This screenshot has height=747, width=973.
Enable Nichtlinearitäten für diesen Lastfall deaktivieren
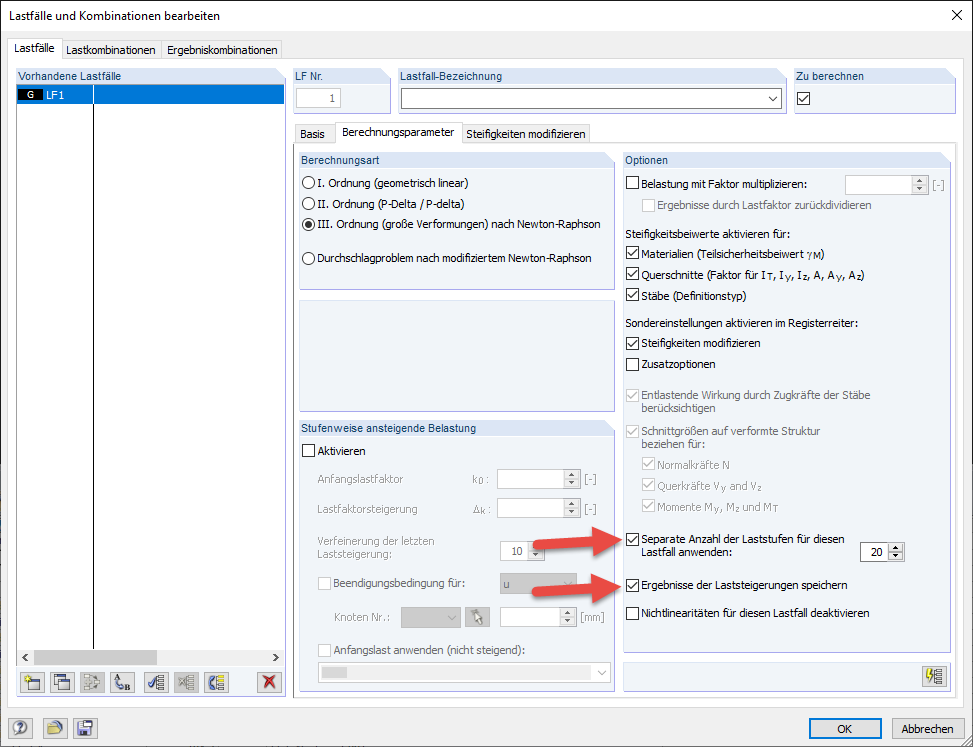point(632,613)
